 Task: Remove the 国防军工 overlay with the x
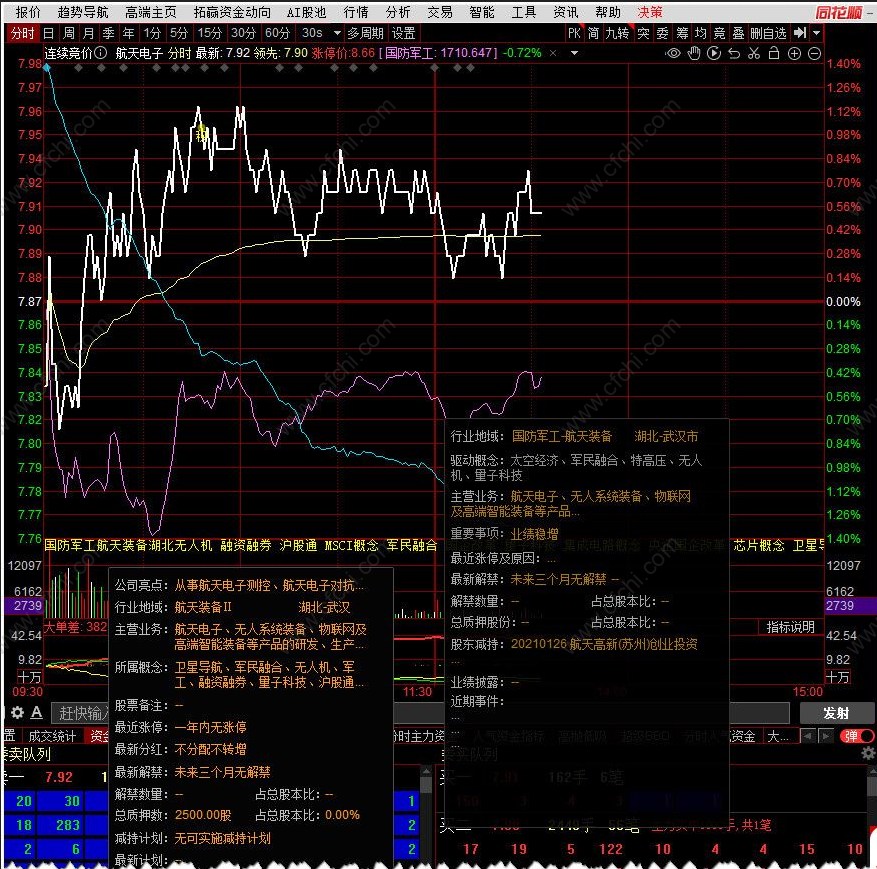click(553, 53)
